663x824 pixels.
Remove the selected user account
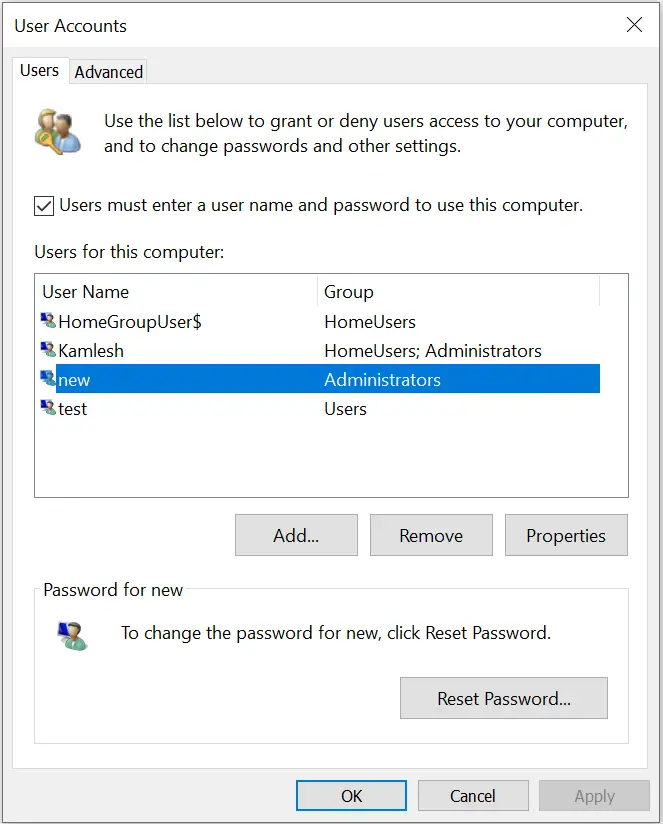pyautogui.click(x=431, y=535)
